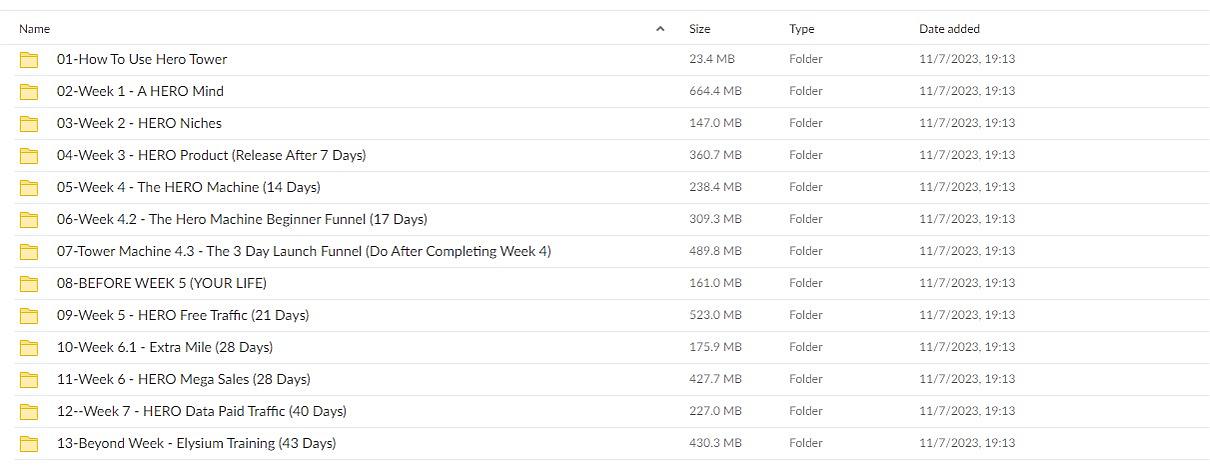Open 11-Week 6 - HERO Mega Sales folder name
Image resolution: width=1210 pixels, height=466 pixels.
pyautogui.click(x=184, y=379)
